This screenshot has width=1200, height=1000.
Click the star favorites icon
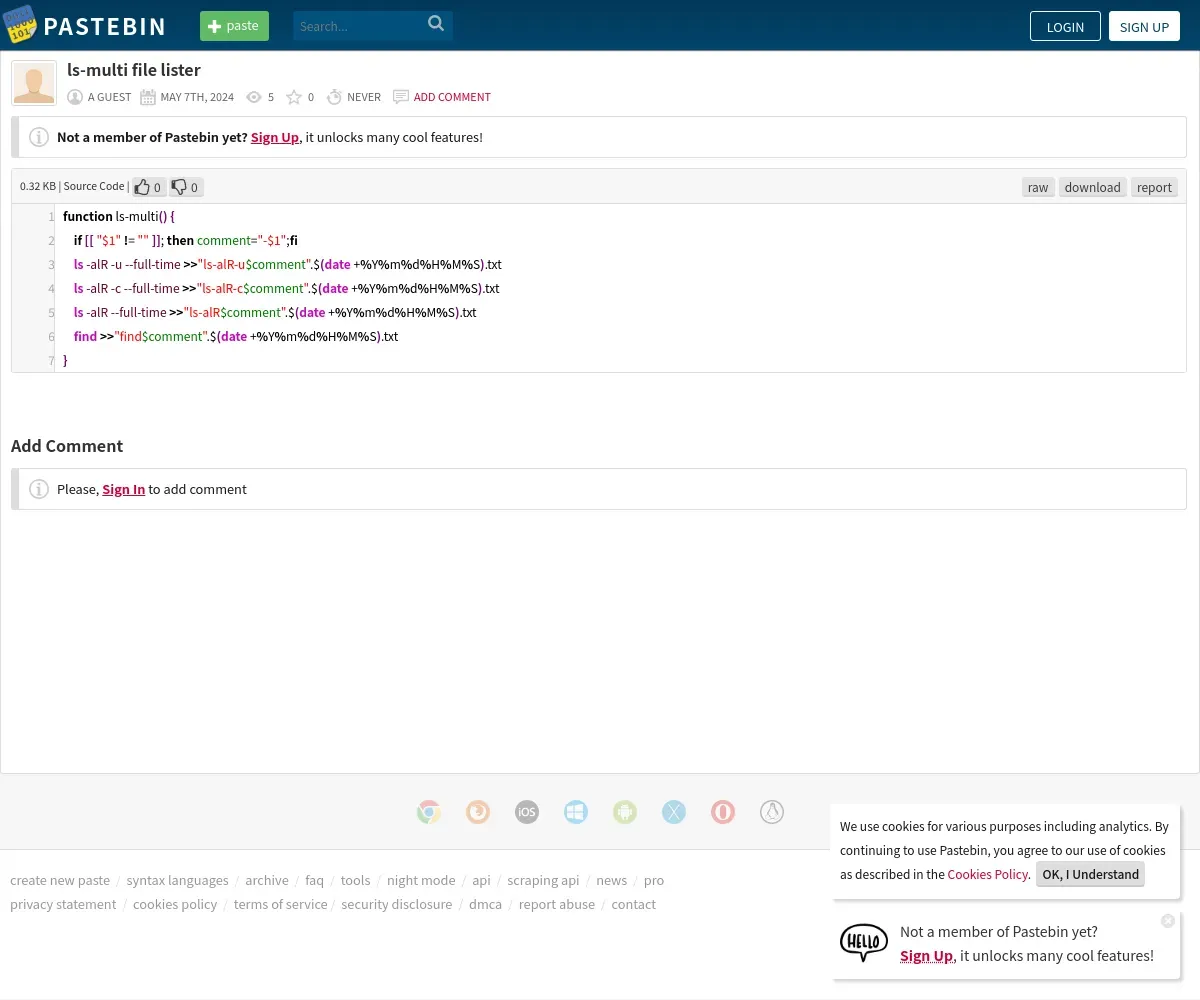[294, 97]
